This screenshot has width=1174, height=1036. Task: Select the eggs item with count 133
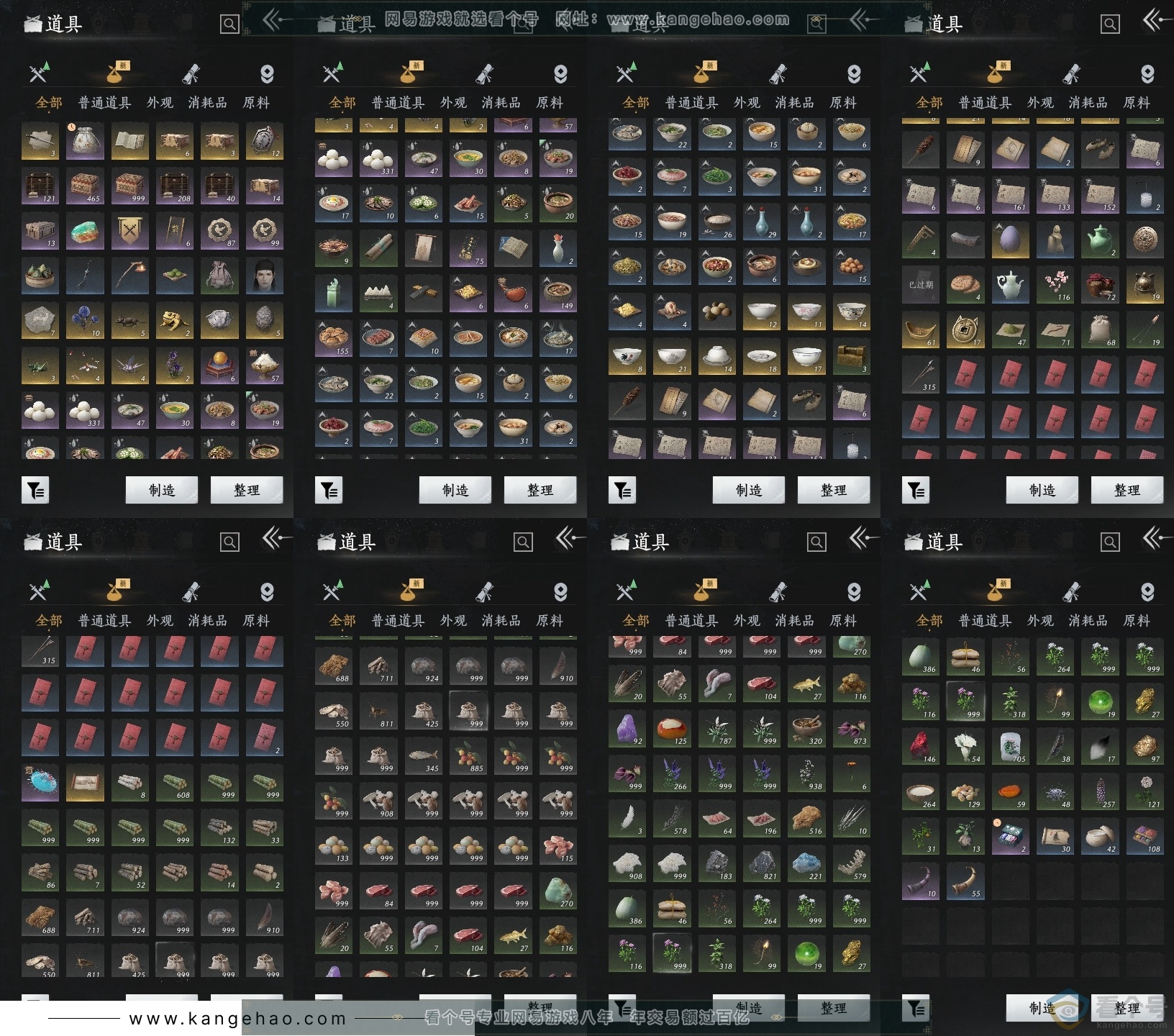pyautogui.click(x=334, y=845)
